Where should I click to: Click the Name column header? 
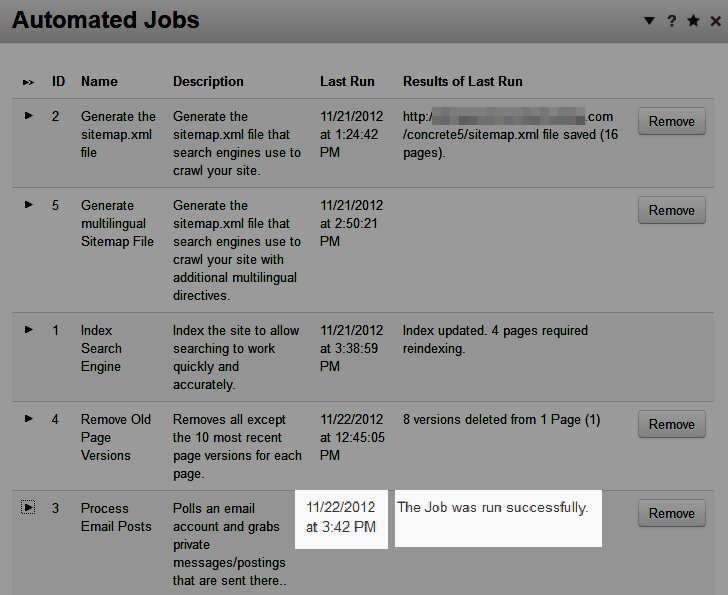[99, 82]
